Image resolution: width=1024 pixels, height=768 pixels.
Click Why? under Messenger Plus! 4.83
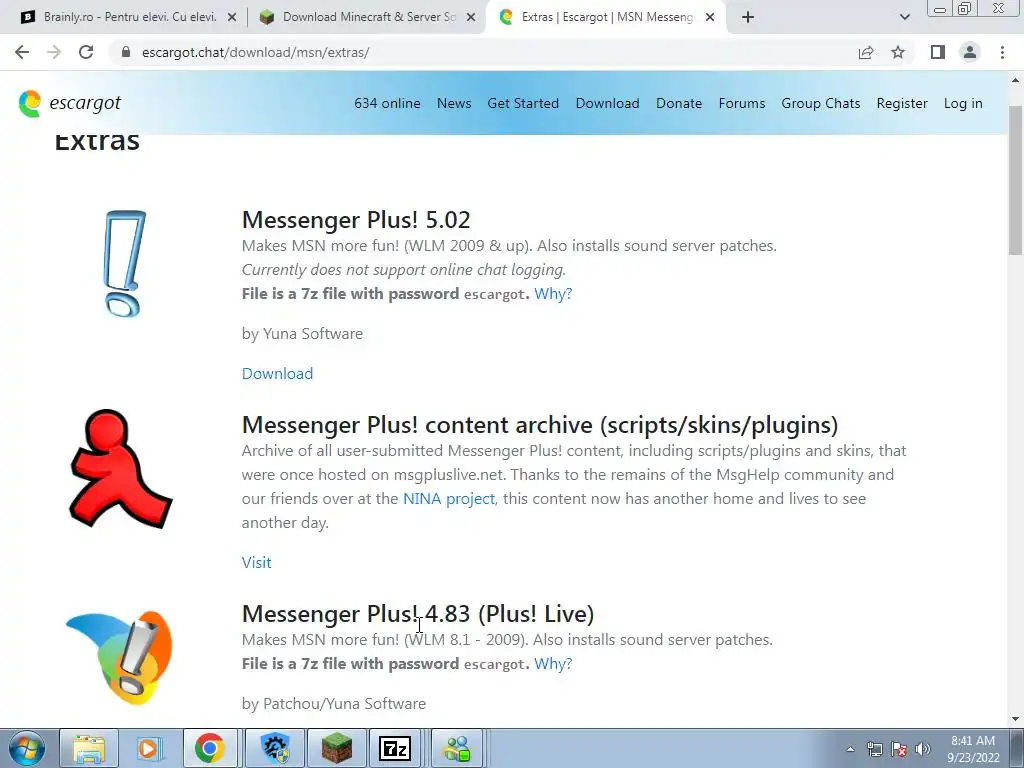(x=553, y=664)
